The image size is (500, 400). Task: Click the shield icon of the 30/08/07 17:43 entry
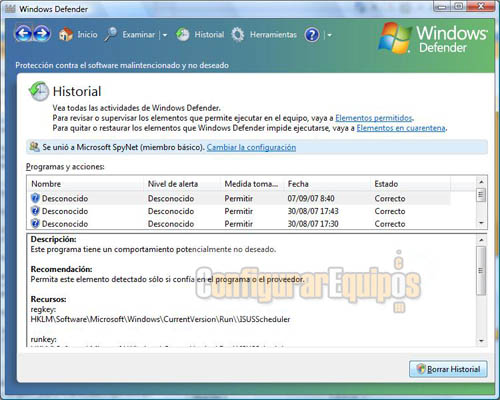pos(35,211)
